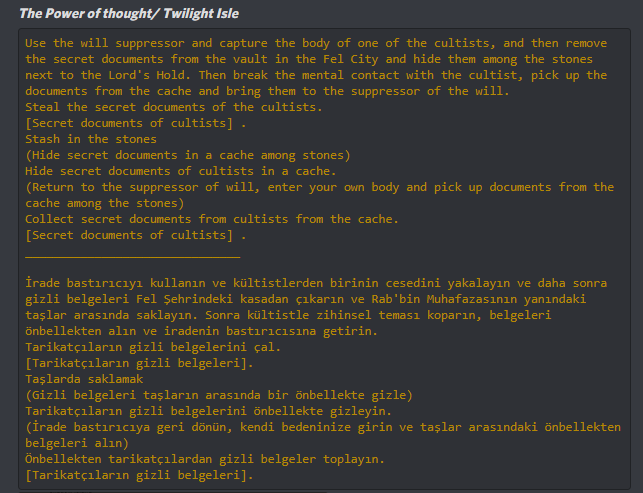Click the 'Stash in the stones' line

pyautogui.click(x=91, y=139)
